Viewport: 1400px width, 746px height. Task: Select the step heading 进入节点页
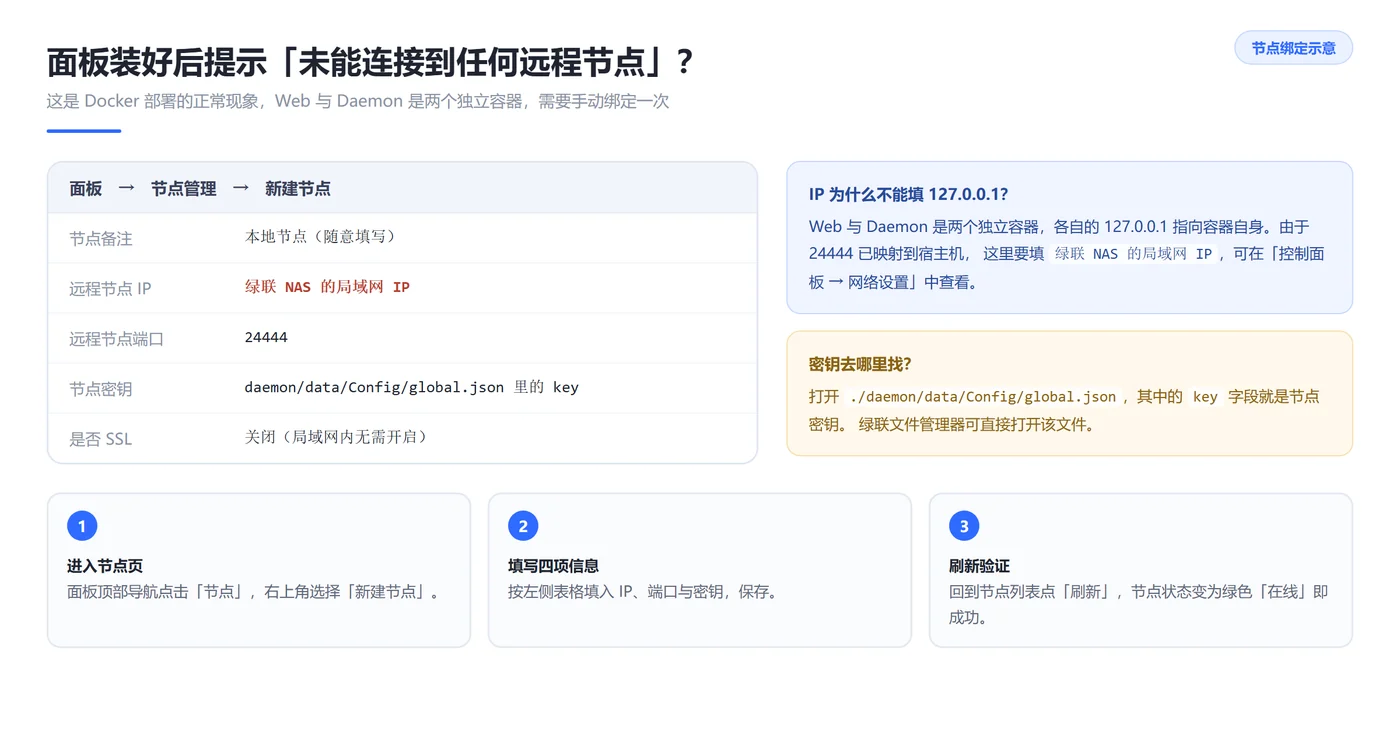pyautogui.click(x=105, y=566)
